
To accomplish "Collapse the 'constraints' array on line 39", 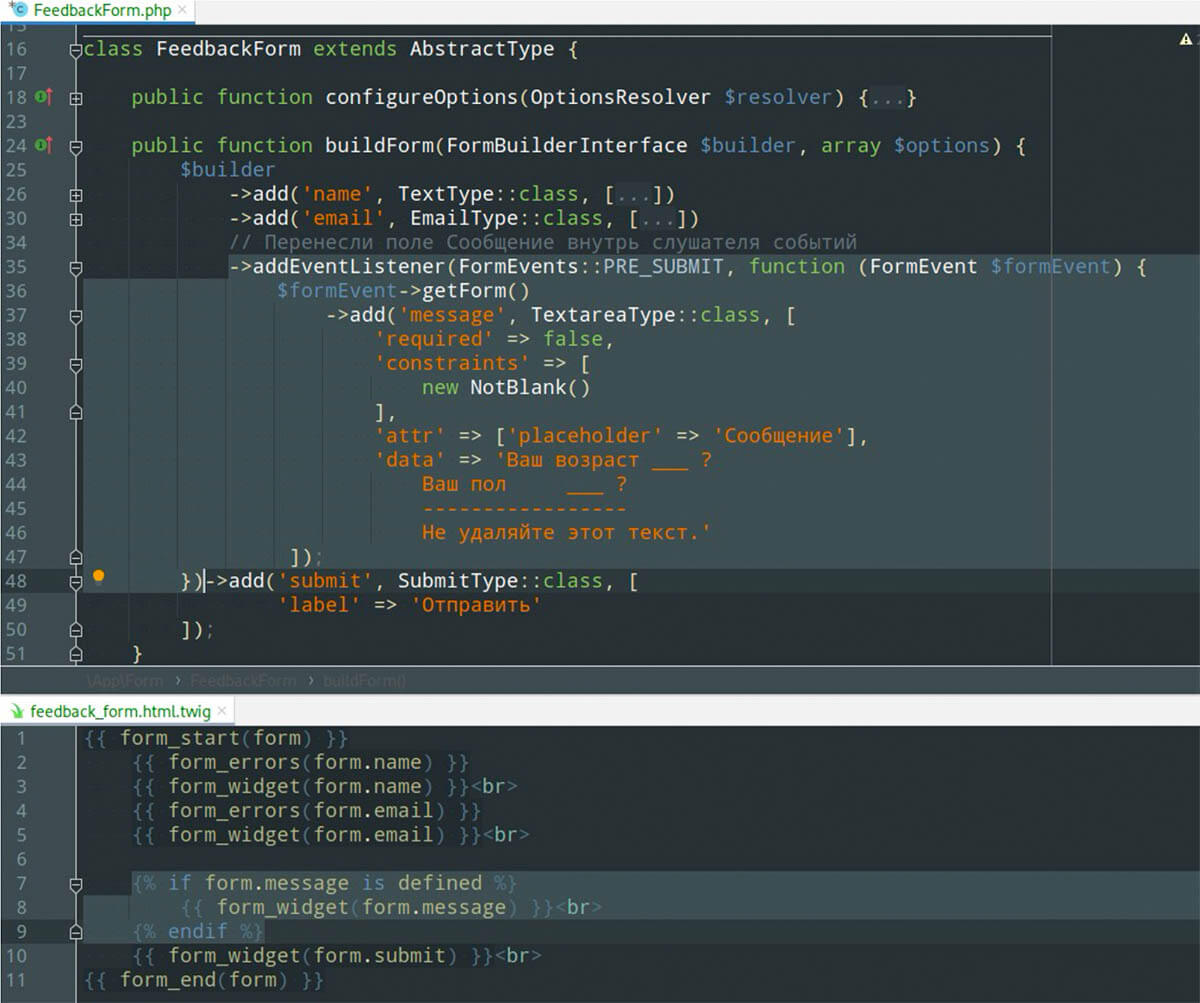I will (x=76, y=364).
